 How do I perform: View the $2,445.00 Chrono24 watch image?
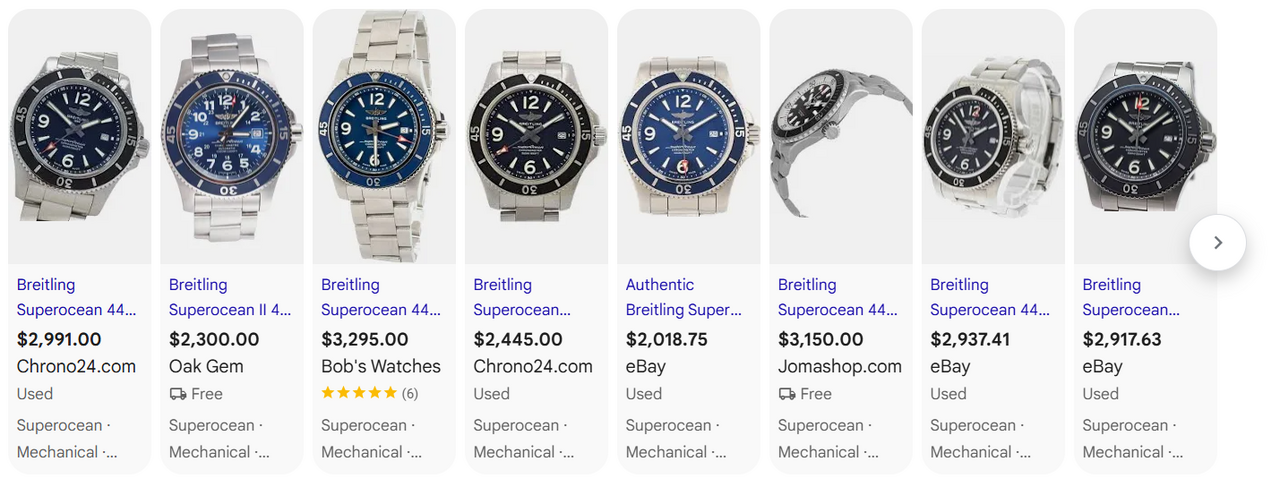click(x=536, y=137)
